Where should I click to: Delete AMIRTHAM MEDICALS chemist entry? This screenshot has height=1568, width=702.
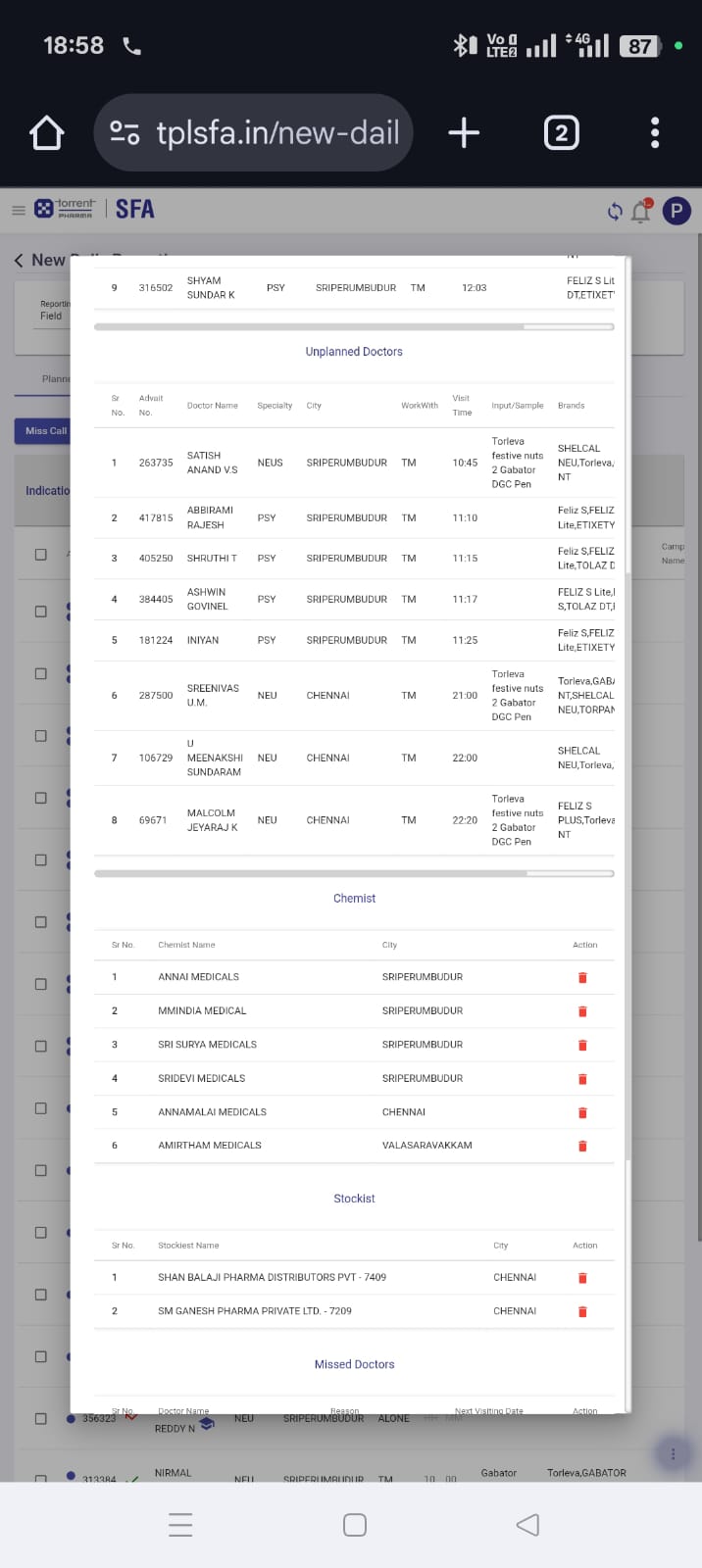582,1146
